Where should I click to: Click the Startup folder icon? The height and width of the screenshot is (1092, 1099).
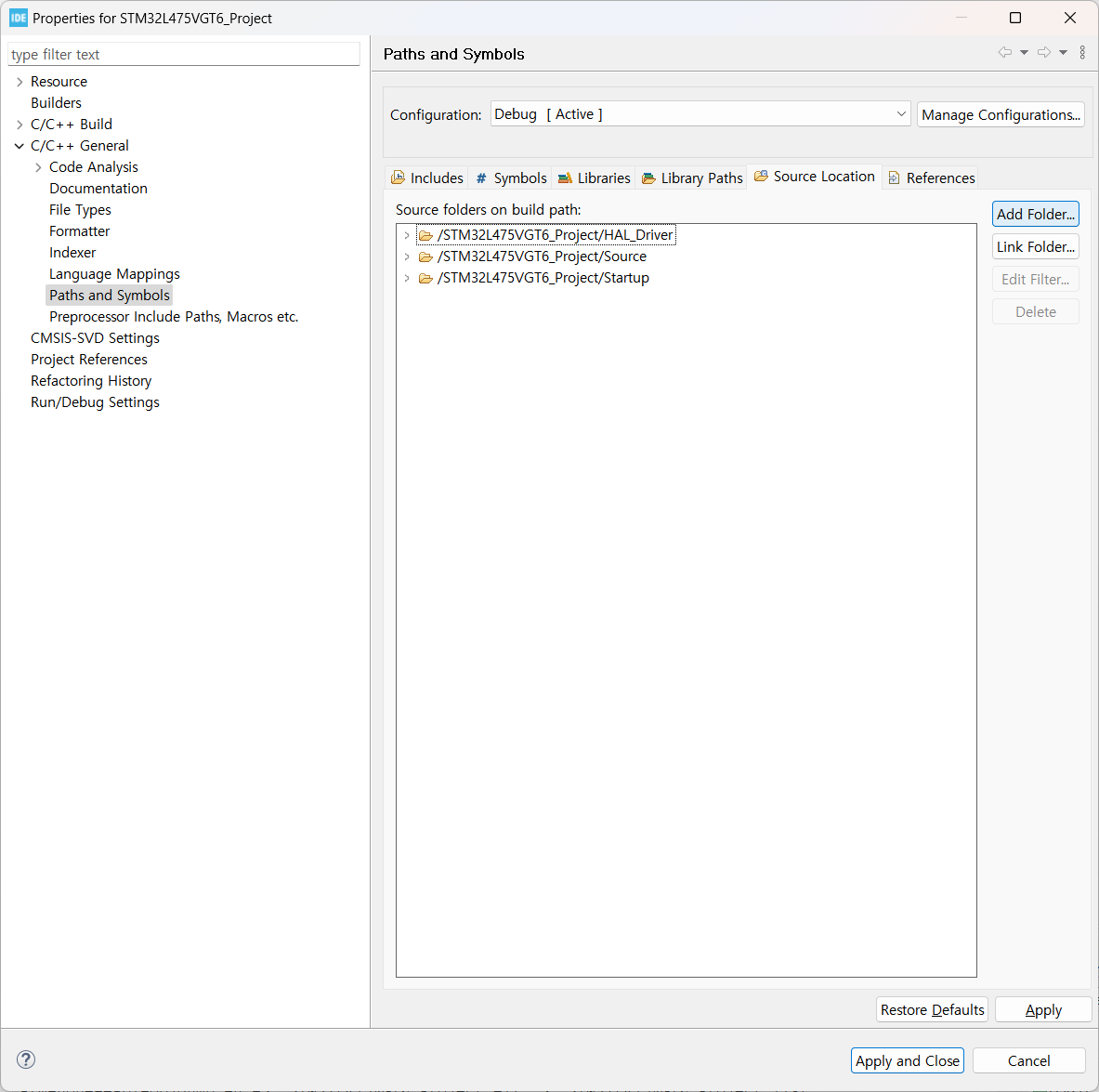pyautogui.click(x=425, y=279)
